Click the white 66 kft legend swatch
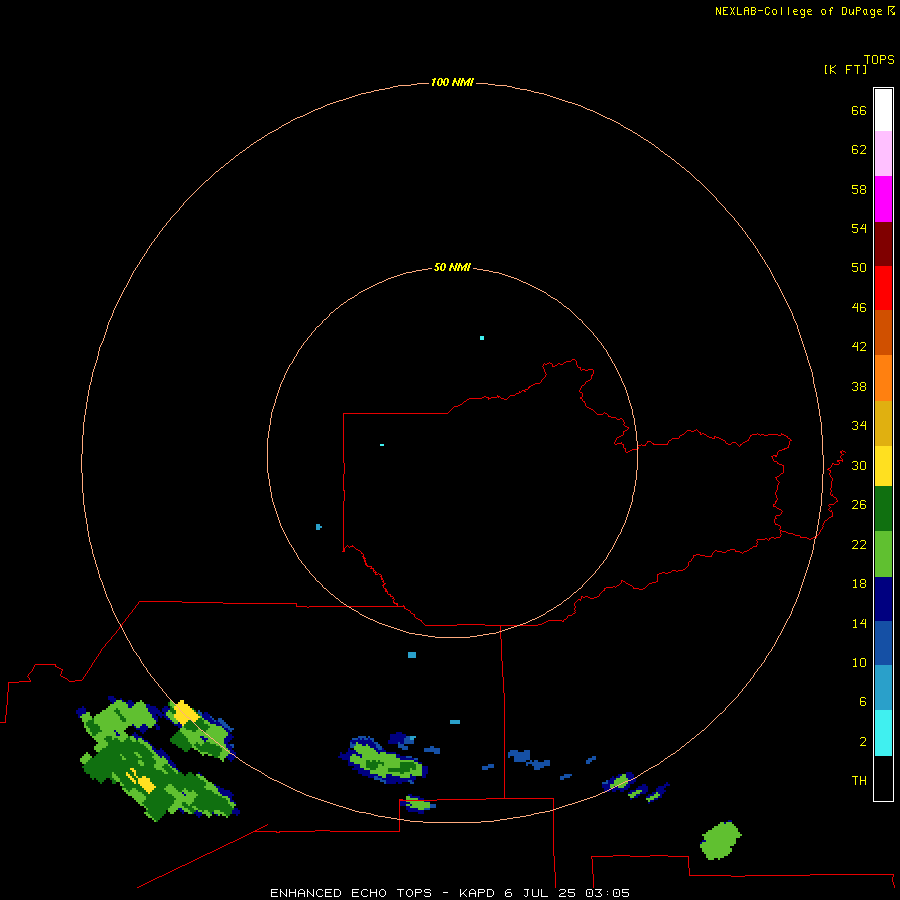 [x=883, y=110]
